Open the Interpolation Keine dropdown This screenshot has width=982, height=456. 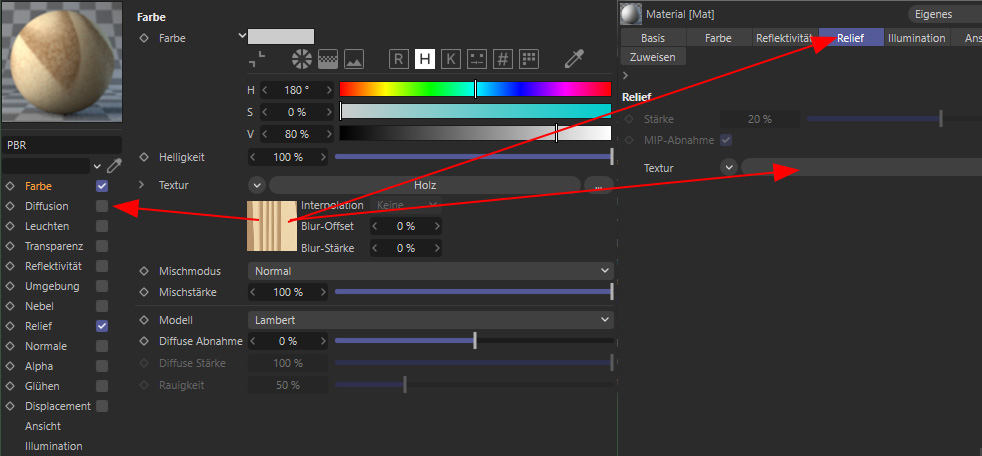(406, 205)
